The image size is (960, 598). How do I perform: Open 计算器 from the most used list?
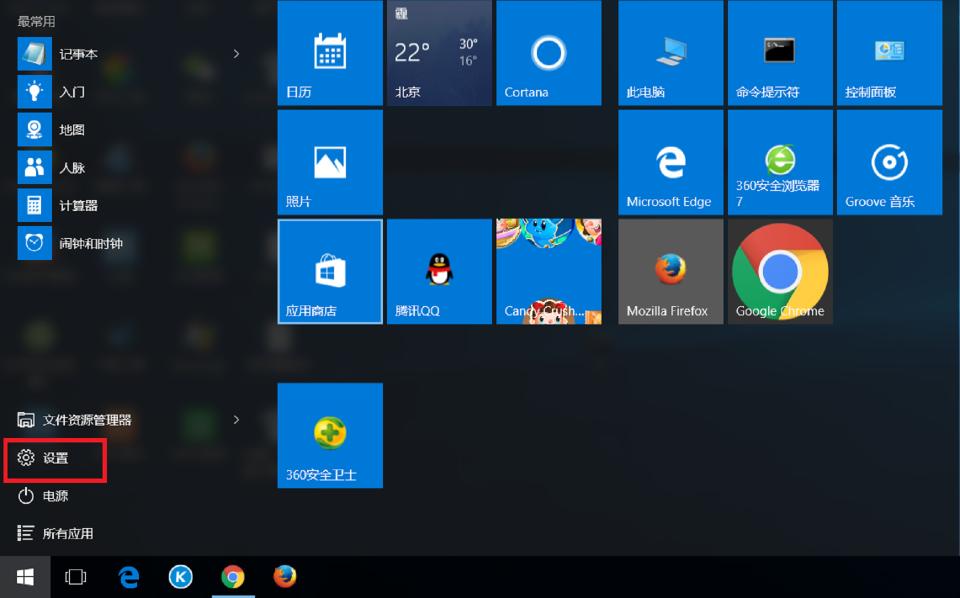[x=77, y=206]
